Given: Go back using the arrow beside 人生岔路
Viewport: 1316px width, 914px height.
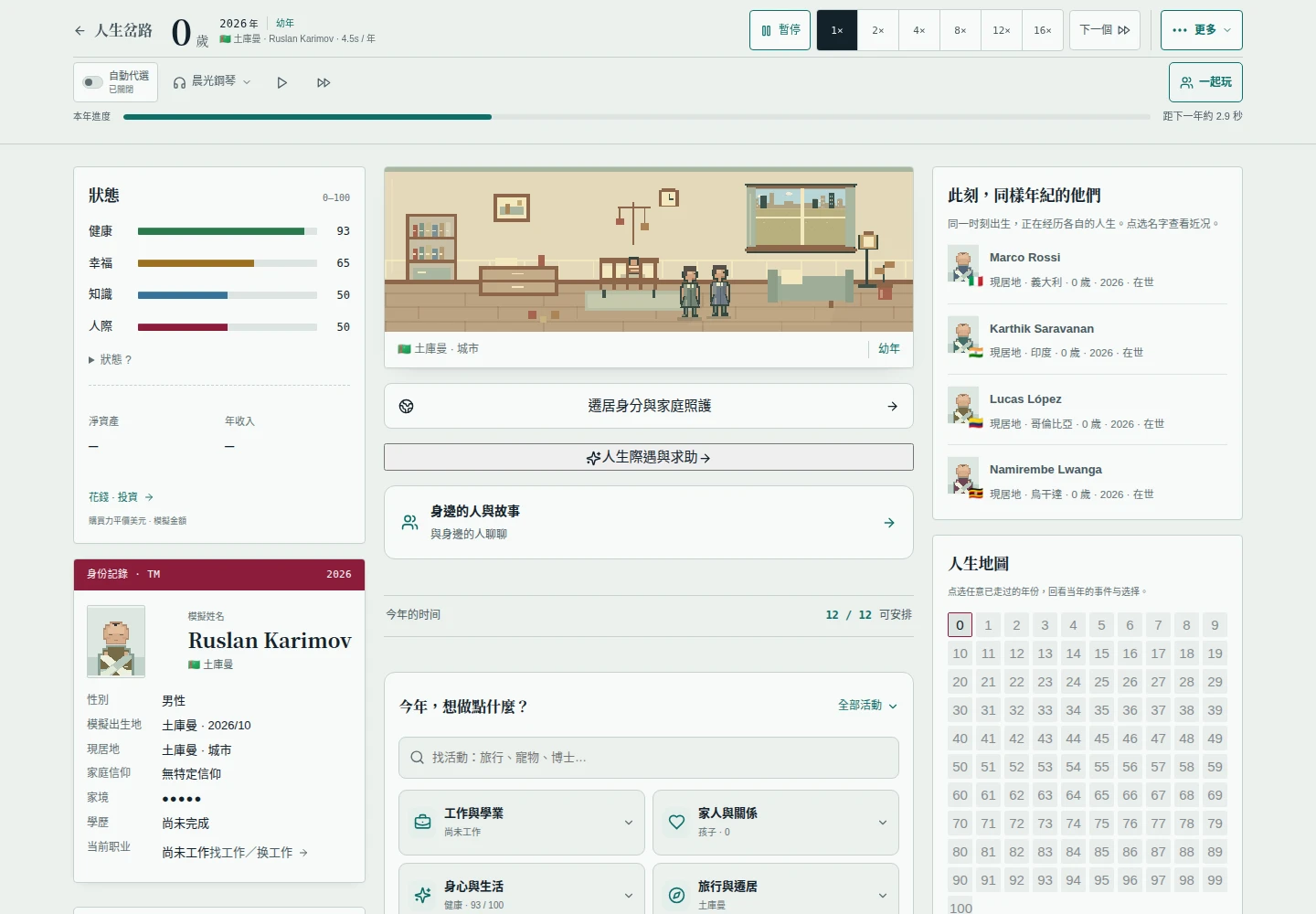Looking at the screenshot, I should (80, 31).
